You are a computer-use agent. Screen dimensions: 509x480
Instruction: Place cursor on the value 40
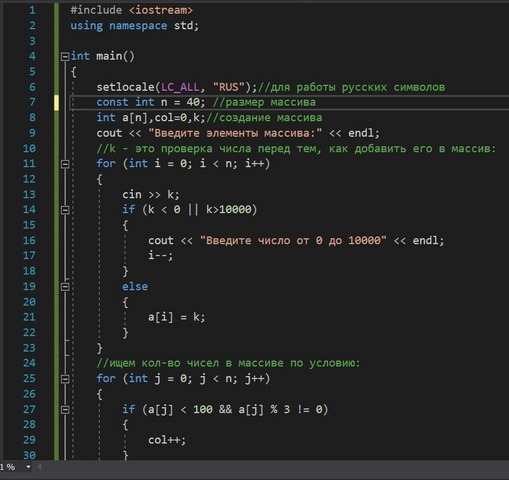coord(193,102)
